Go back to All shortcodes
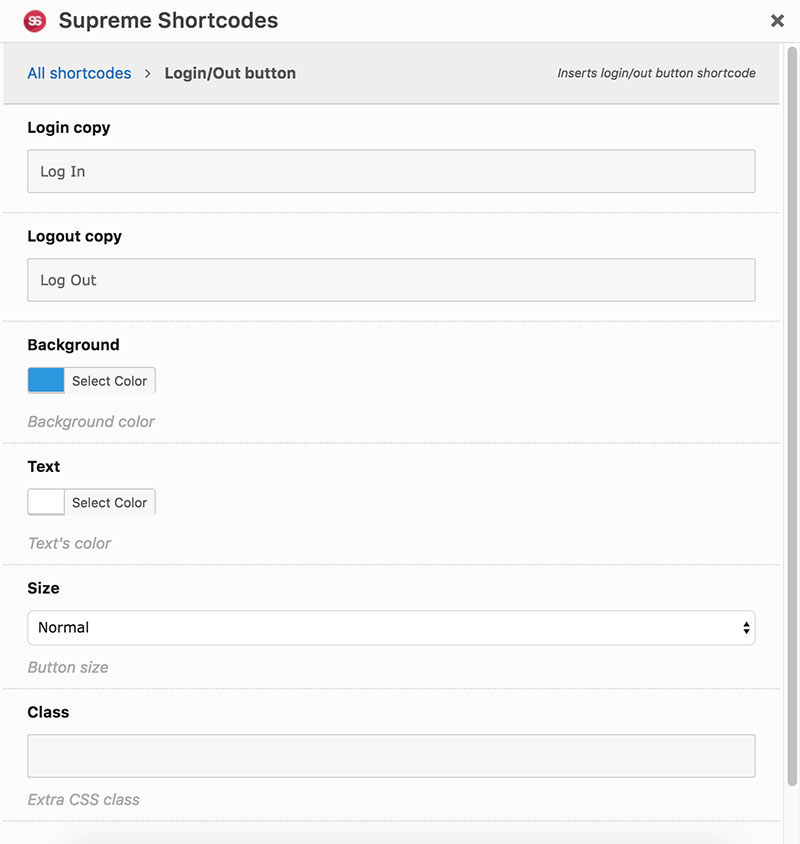Viewport: 800px width, 844px height. click(x=79, y=73)
